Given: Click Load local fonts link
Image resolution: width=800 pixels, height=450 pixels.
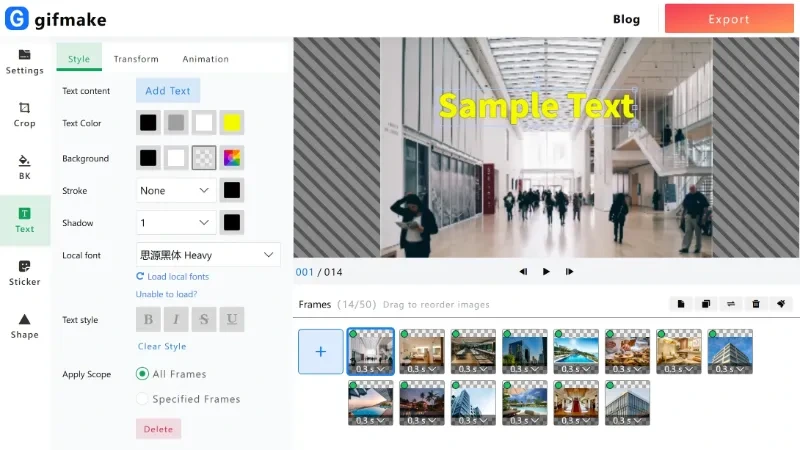Looking at the screenshot, I should pyautogui.click(x=178, y=276).
